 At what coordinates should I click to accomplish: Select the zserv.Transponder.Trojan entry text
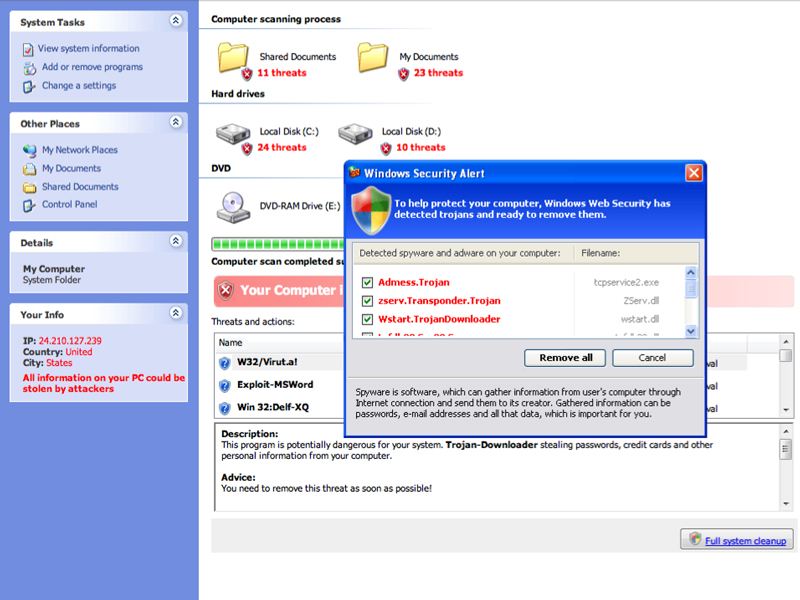[x=439, y=301]
